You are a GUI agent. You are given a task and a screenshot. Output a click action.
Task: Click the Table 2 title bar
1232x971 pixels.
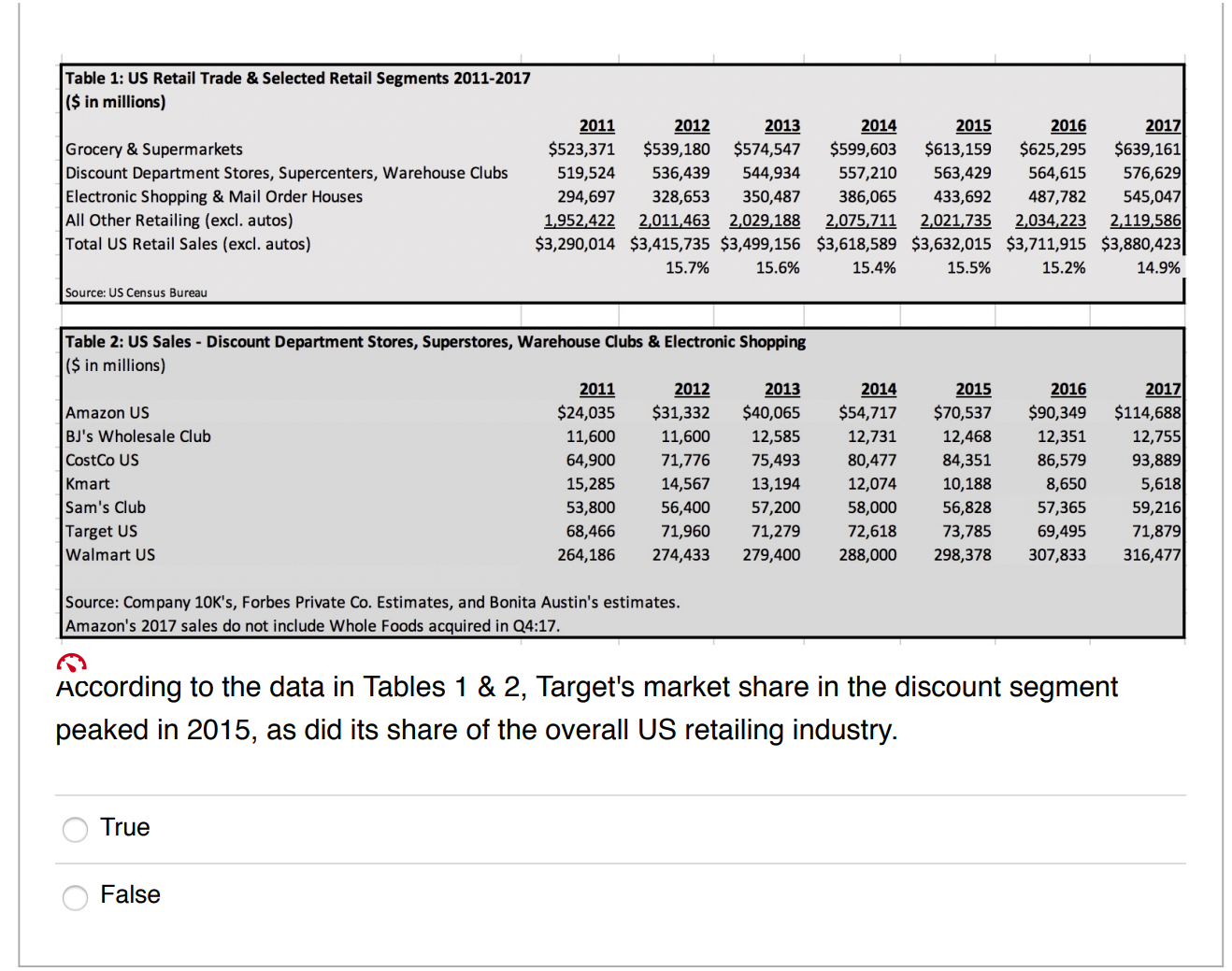[434, 341]
